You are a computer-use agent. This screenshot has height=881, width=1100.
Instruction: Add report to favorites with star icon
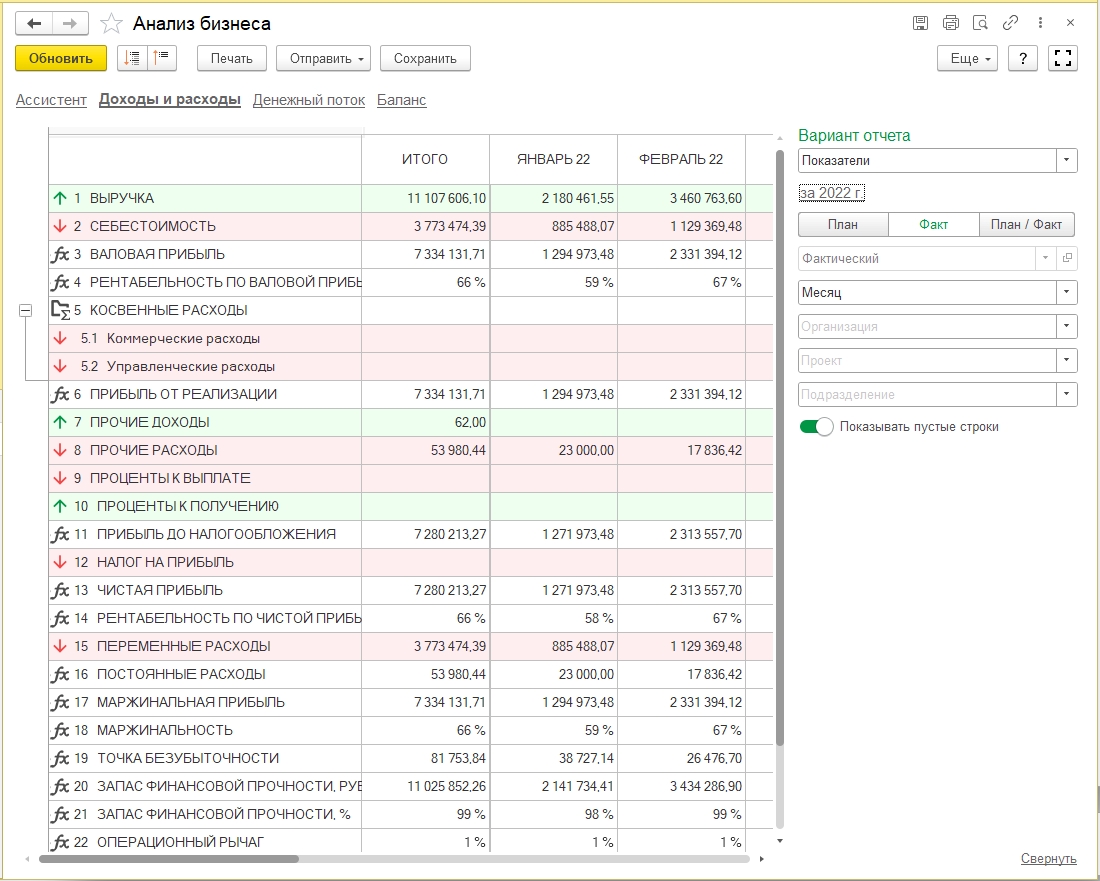pos(111,24)
